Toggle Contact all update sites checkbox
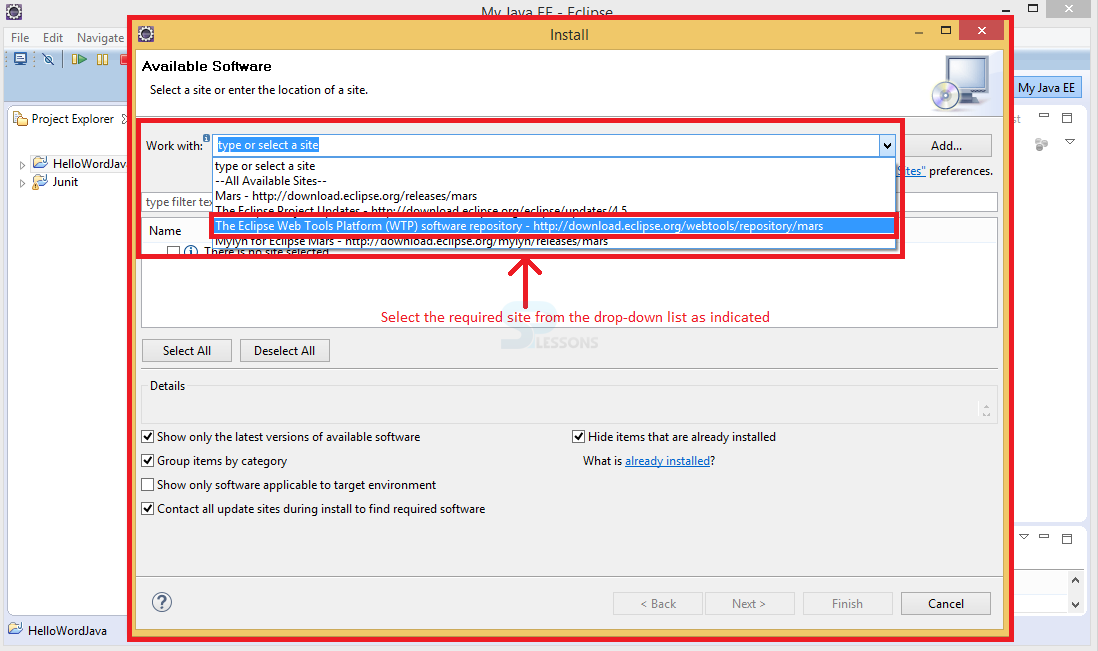1098x651 pixels. 148,509
